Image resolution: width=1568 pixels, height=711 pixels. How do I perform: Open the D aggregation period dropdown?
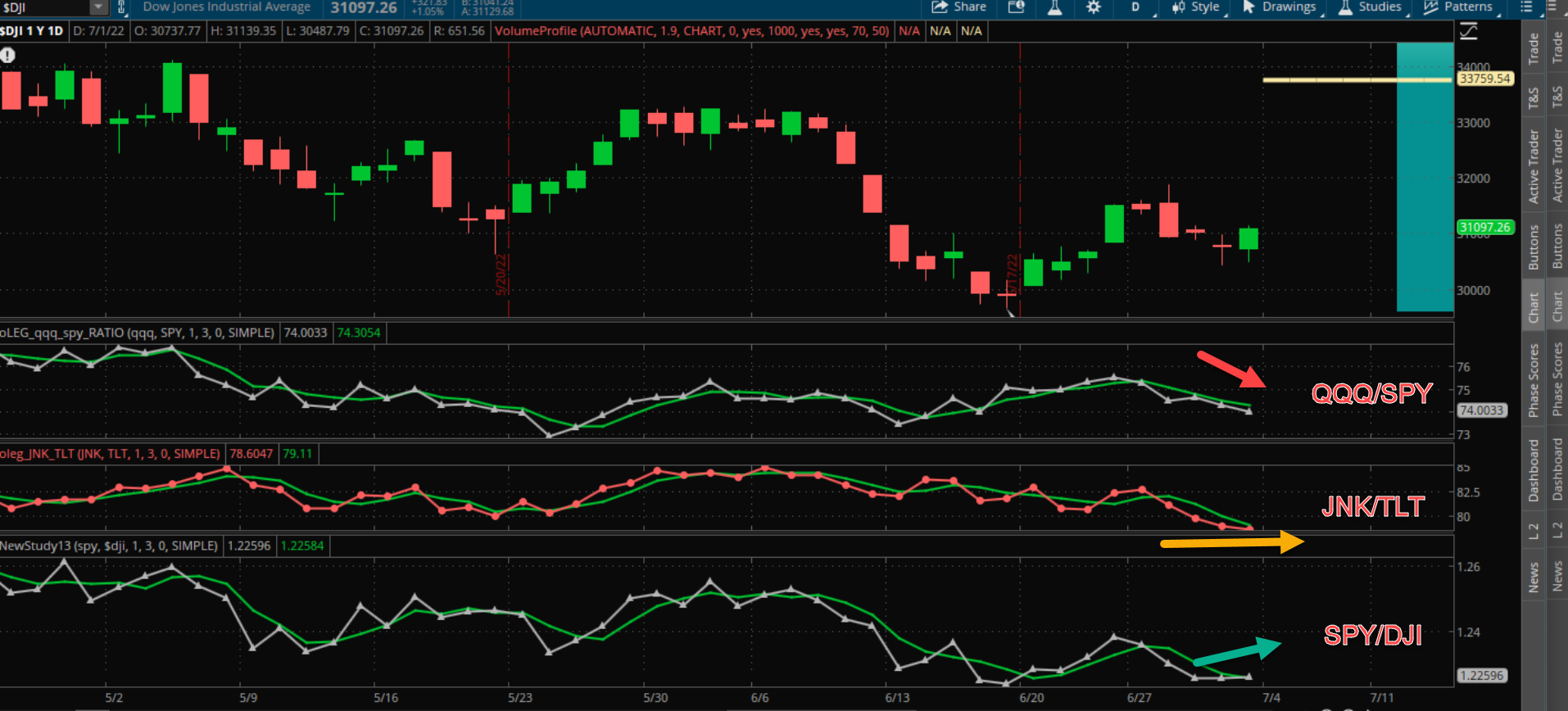[1139, 7]
